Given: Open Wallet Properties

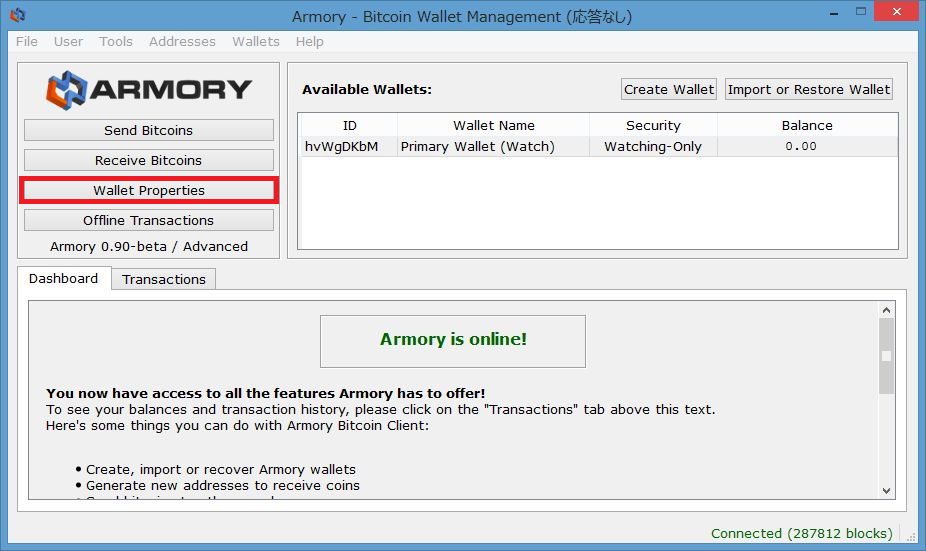Looking at the screenshot, I should click(149, 190).
